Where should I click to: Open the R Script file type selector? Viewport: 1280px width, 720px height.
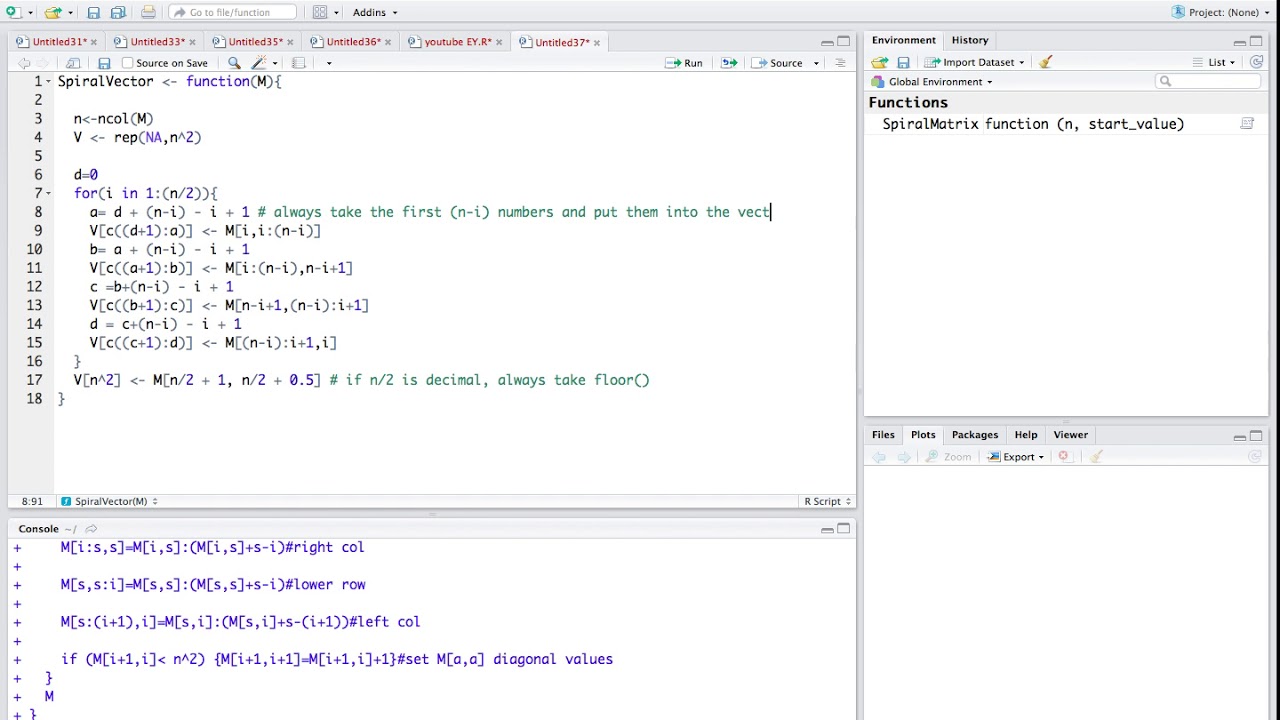(827, 501)
